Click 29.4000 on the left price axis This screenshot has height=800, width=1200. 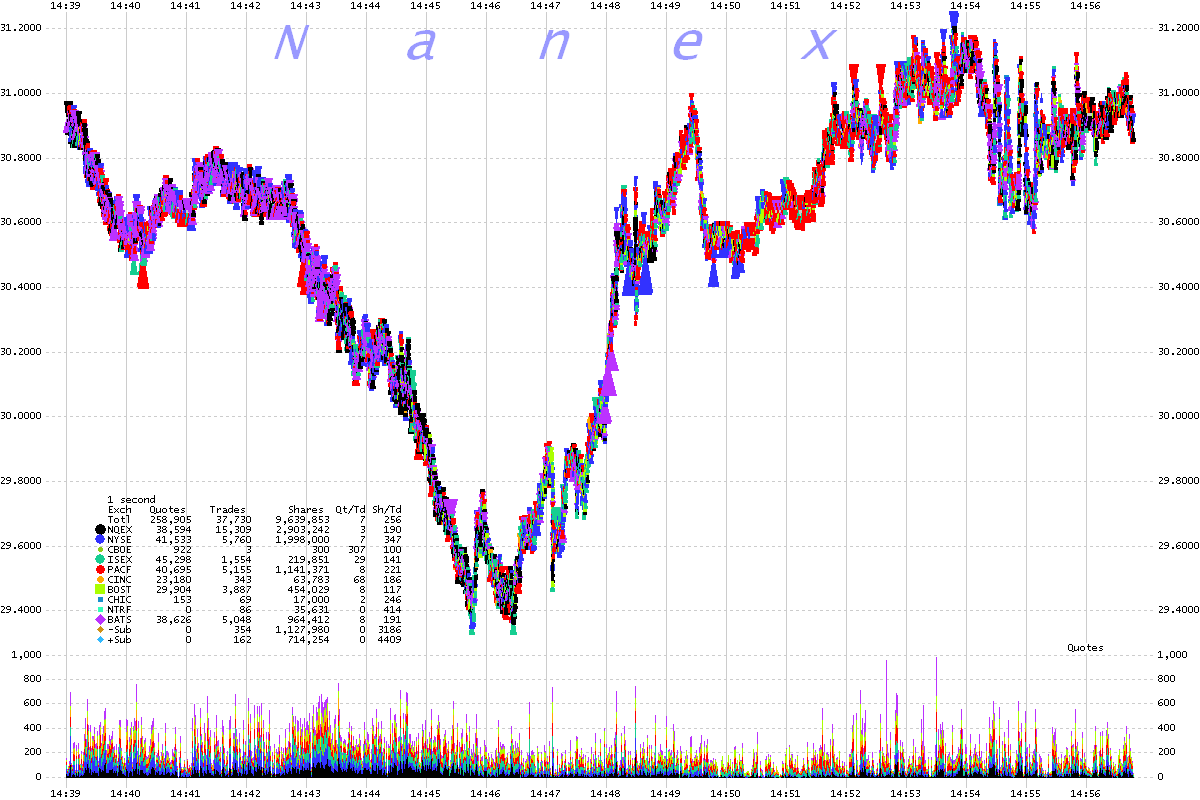tap(23, 610)
